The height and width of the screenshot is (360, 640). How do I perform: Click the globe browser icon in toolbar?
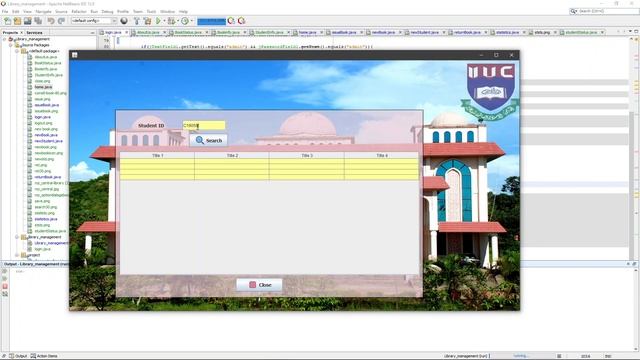[124, 21]
